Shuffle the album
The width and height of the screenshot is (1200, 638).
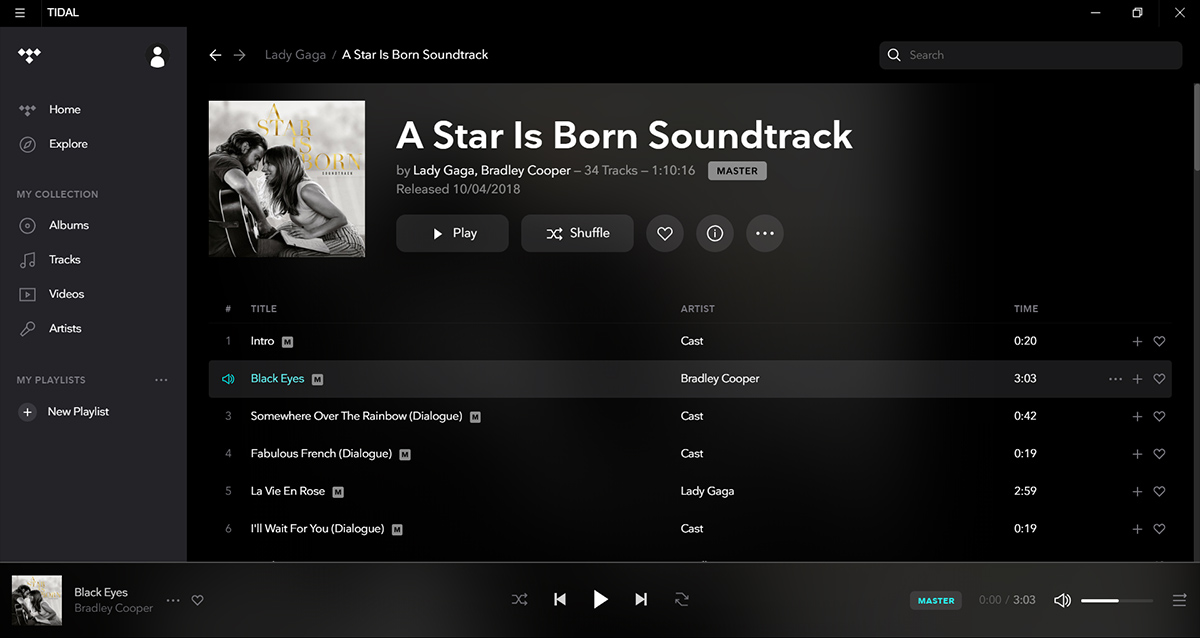pyautogui.click(x=577, y=233)
